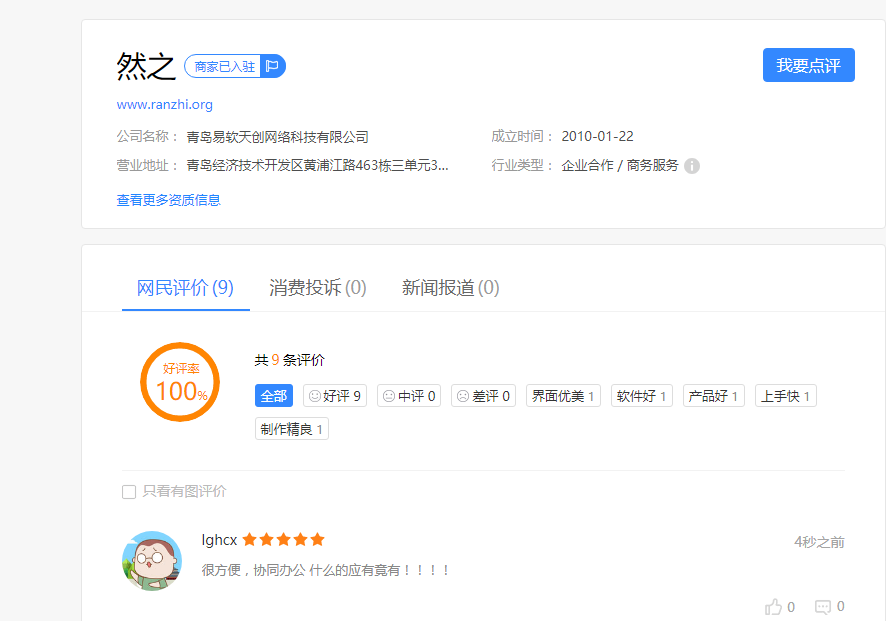The width and height of the screenshot is (886, 621).
Task: Filter reviews by 差评 0
Action: tap(483, 396)
